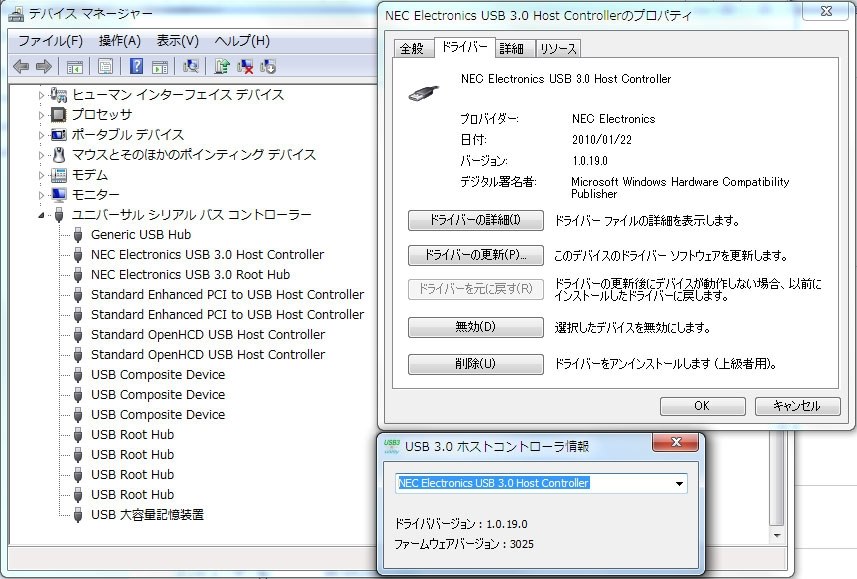Expand the プロセッサ tree node
Image resolution: width=857 pixels, height=579 pixels.
(x=42, y=115)
